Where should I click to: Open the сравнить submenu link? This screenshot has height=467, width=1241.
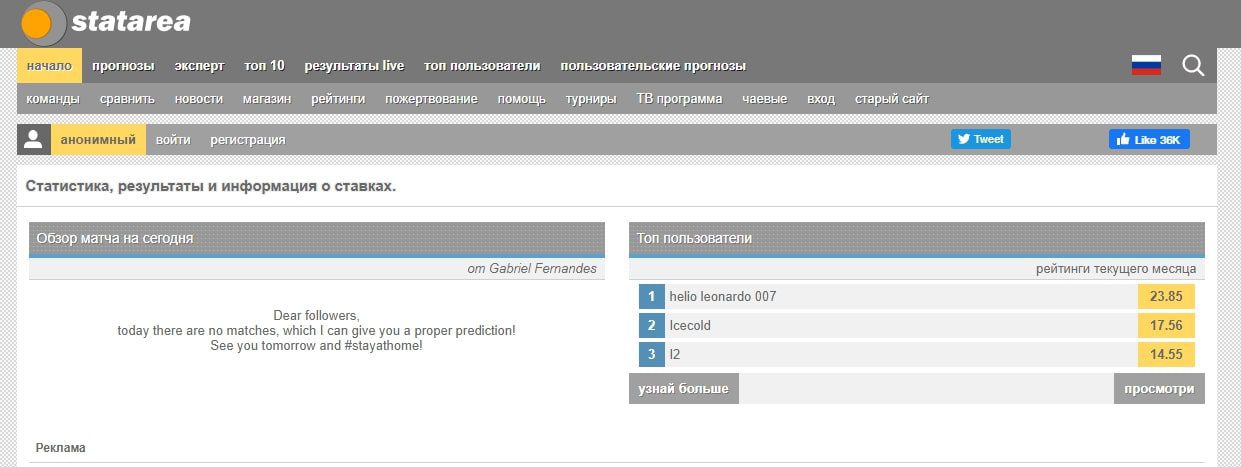127,99
